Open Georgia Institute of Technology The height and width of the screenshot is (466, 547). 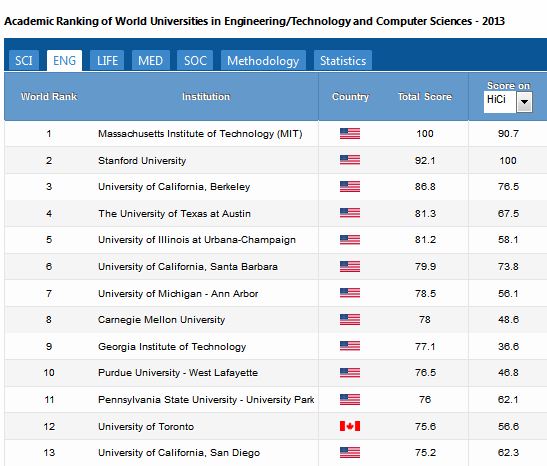[172, 346]
